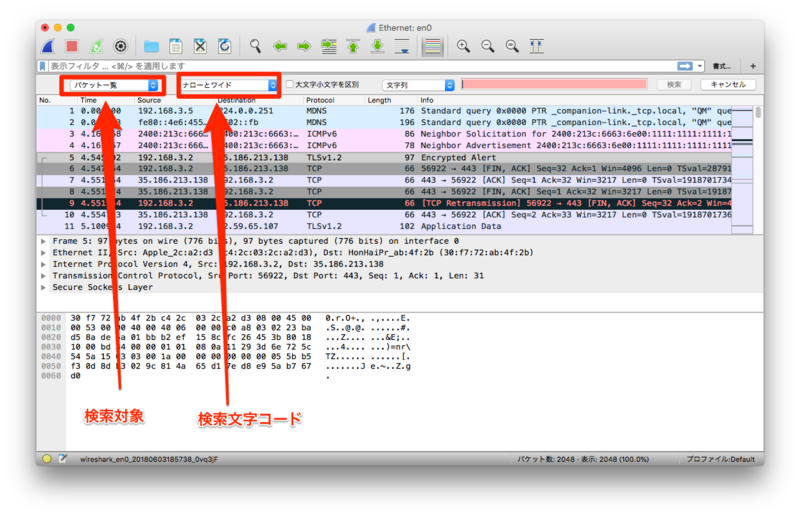The width and height of the screenshot is (800, 517).
Task: Select packet 5 Encrypted Alert row
Action: [384, 157]
